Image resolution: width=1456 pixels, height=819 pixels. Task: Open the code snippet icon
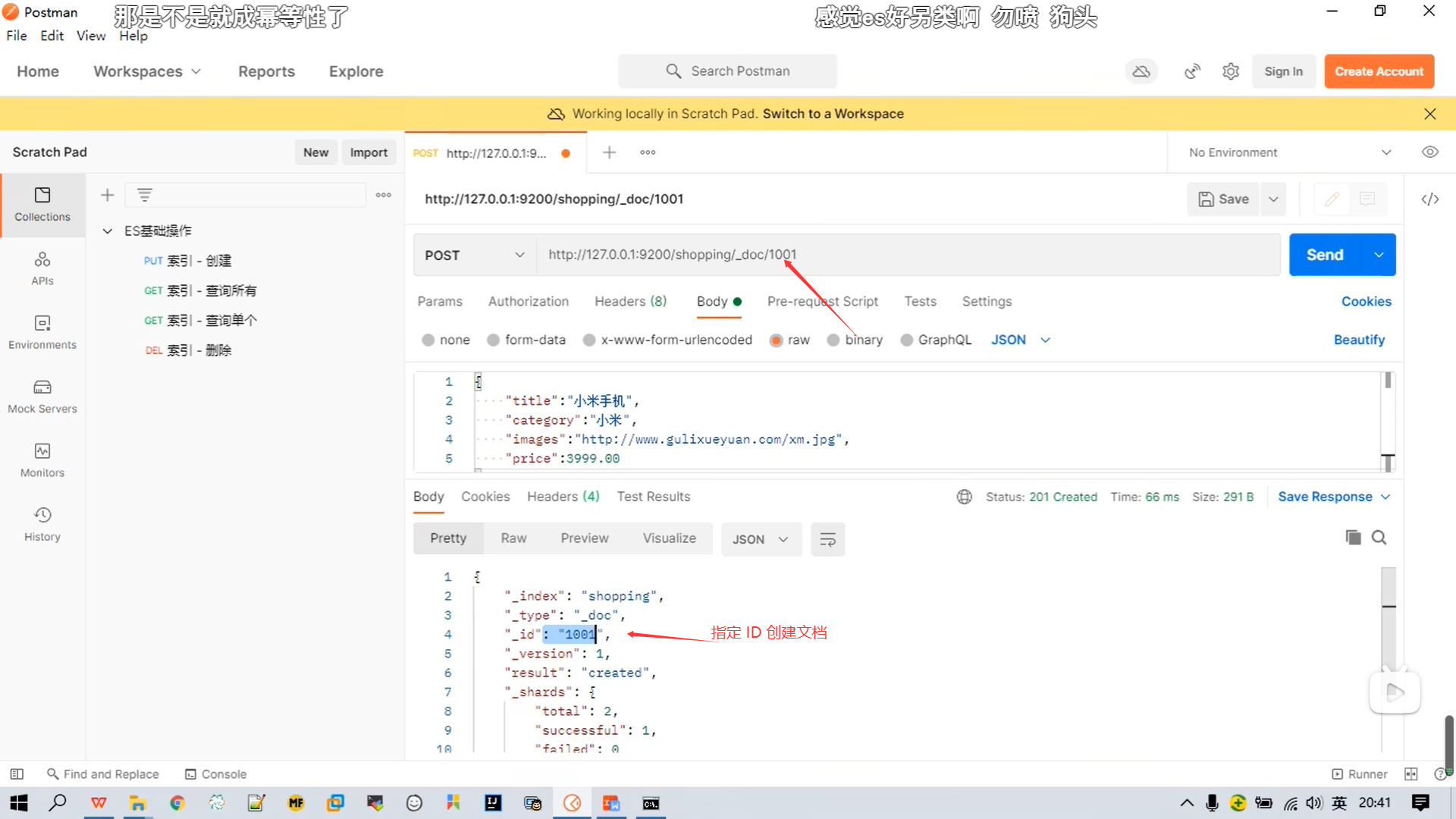tap(1429, 199)
